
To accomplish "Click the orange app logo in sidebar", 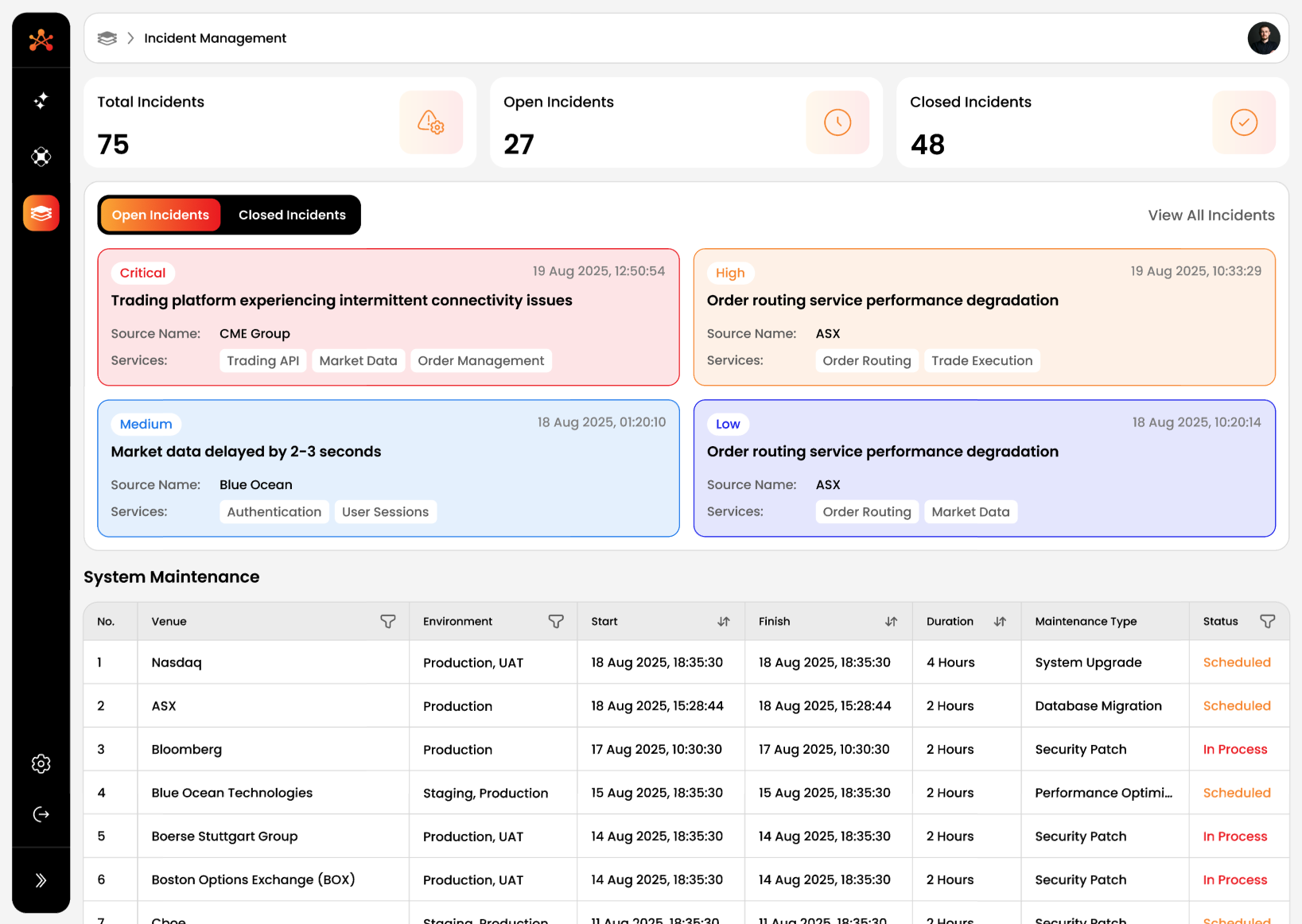I will pos(41,40).
